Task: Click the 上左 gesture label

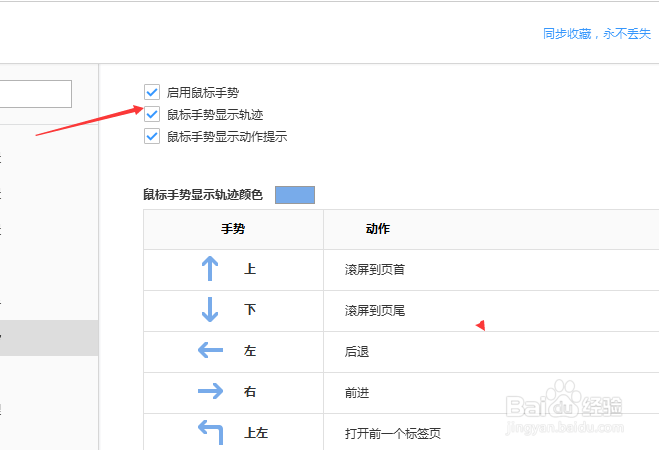Action: [256, 433]
